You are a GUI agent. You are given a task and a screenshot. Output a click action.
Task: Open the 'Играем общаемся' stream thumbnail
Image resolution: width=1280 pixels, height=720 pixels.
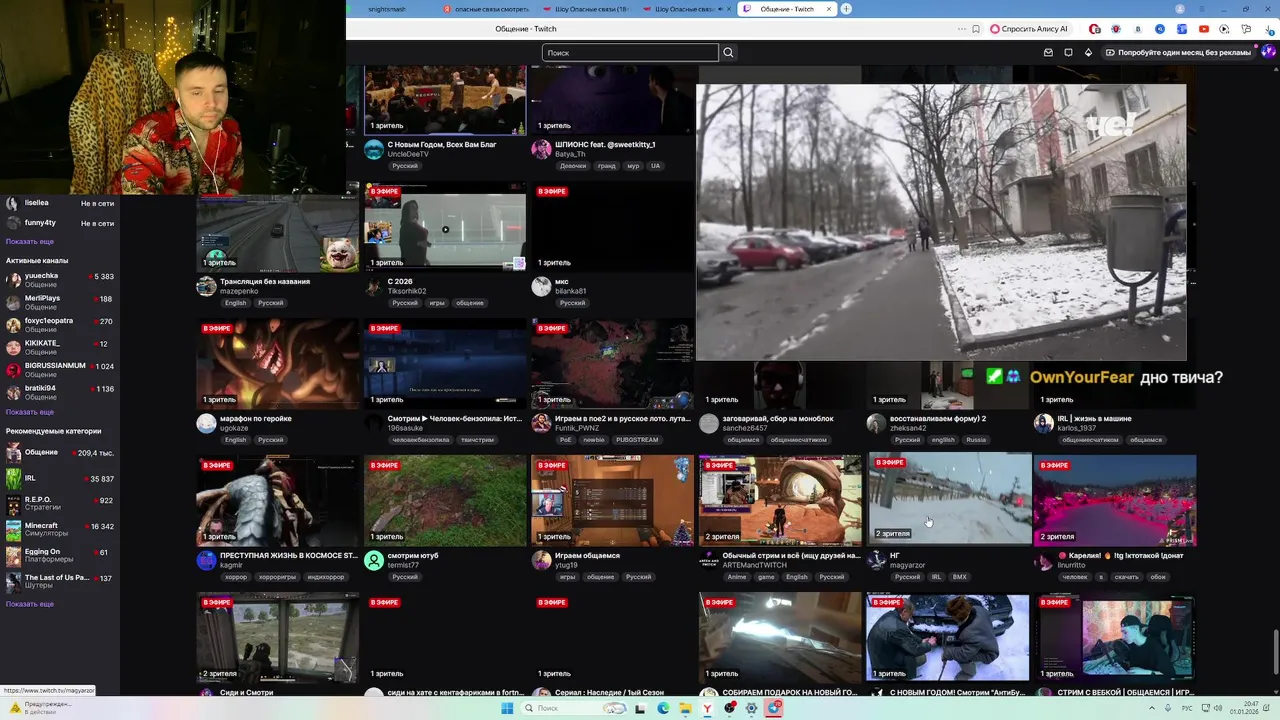pos(612,500)
